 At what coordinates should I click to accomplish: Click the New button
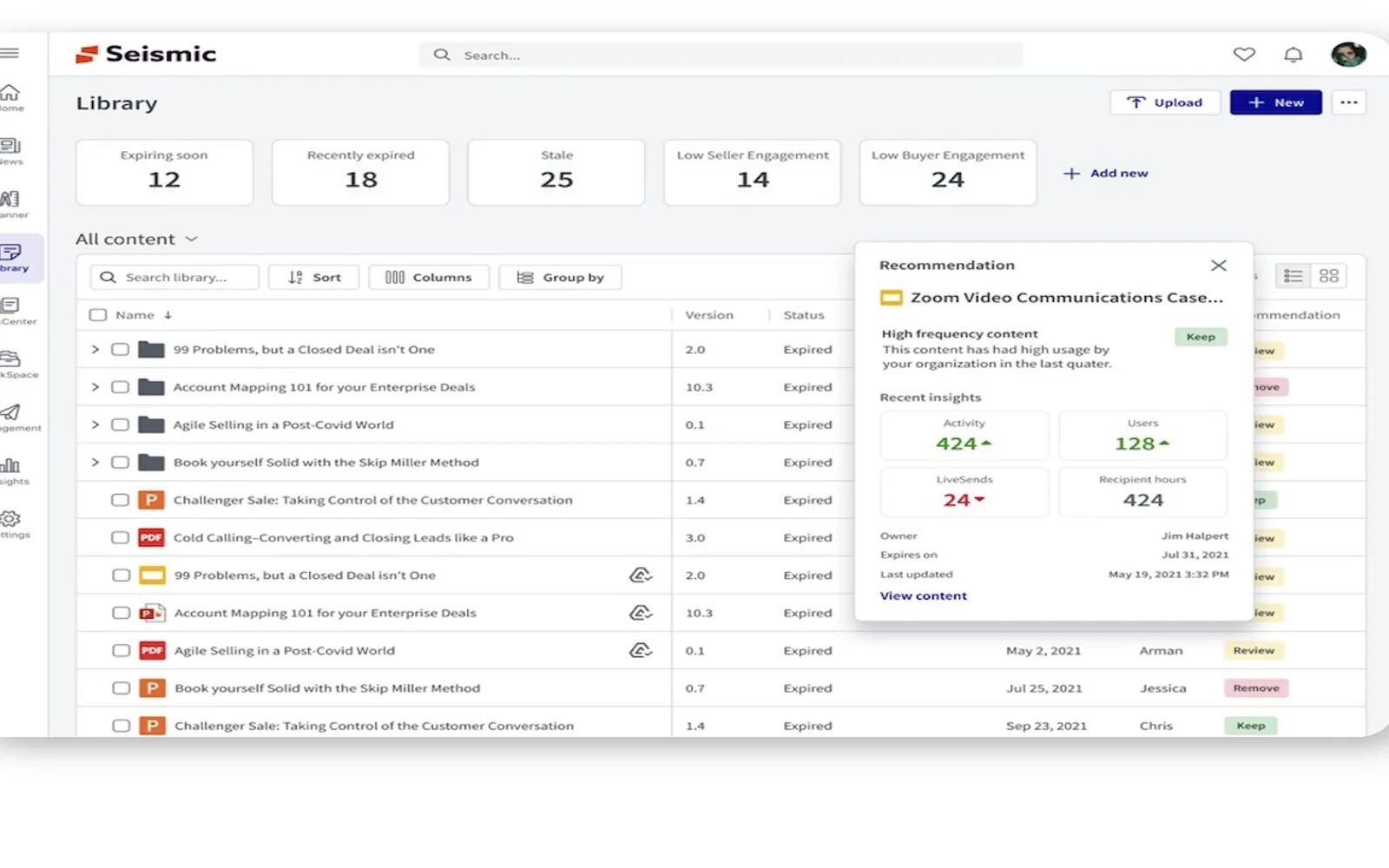(1276, 102)
